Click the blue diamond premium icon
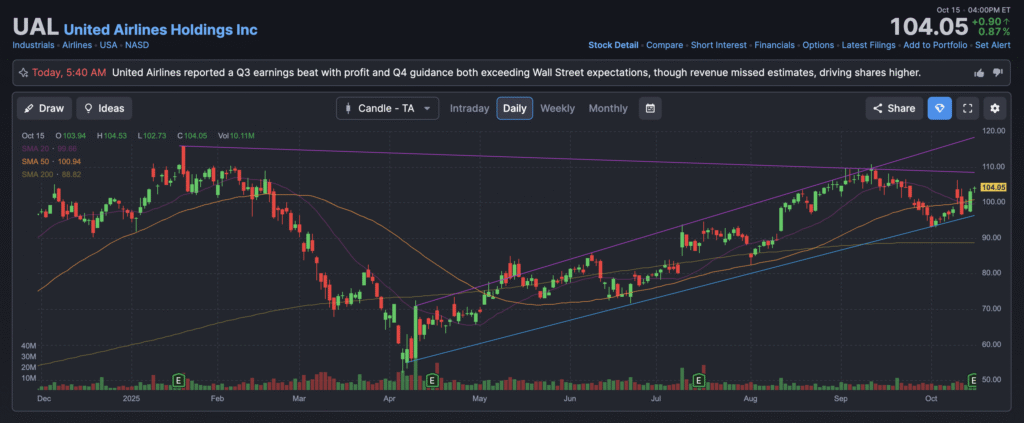This screenshot has width=1024, height=423. pyautogui.click(x=939, y=108)
